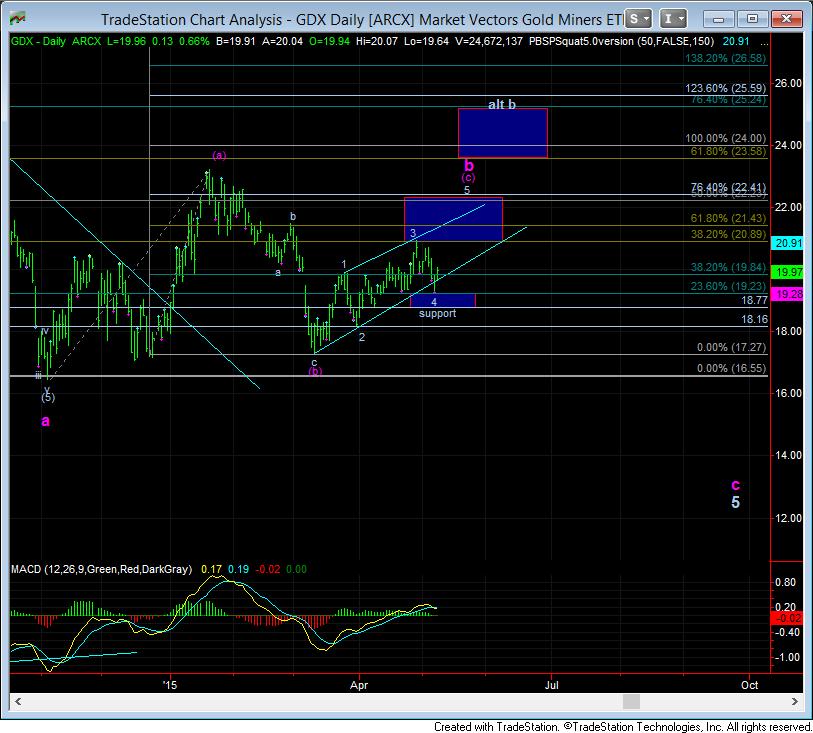Click the 'Jul' date axis label
813x733 pixels.
[552, 685]
